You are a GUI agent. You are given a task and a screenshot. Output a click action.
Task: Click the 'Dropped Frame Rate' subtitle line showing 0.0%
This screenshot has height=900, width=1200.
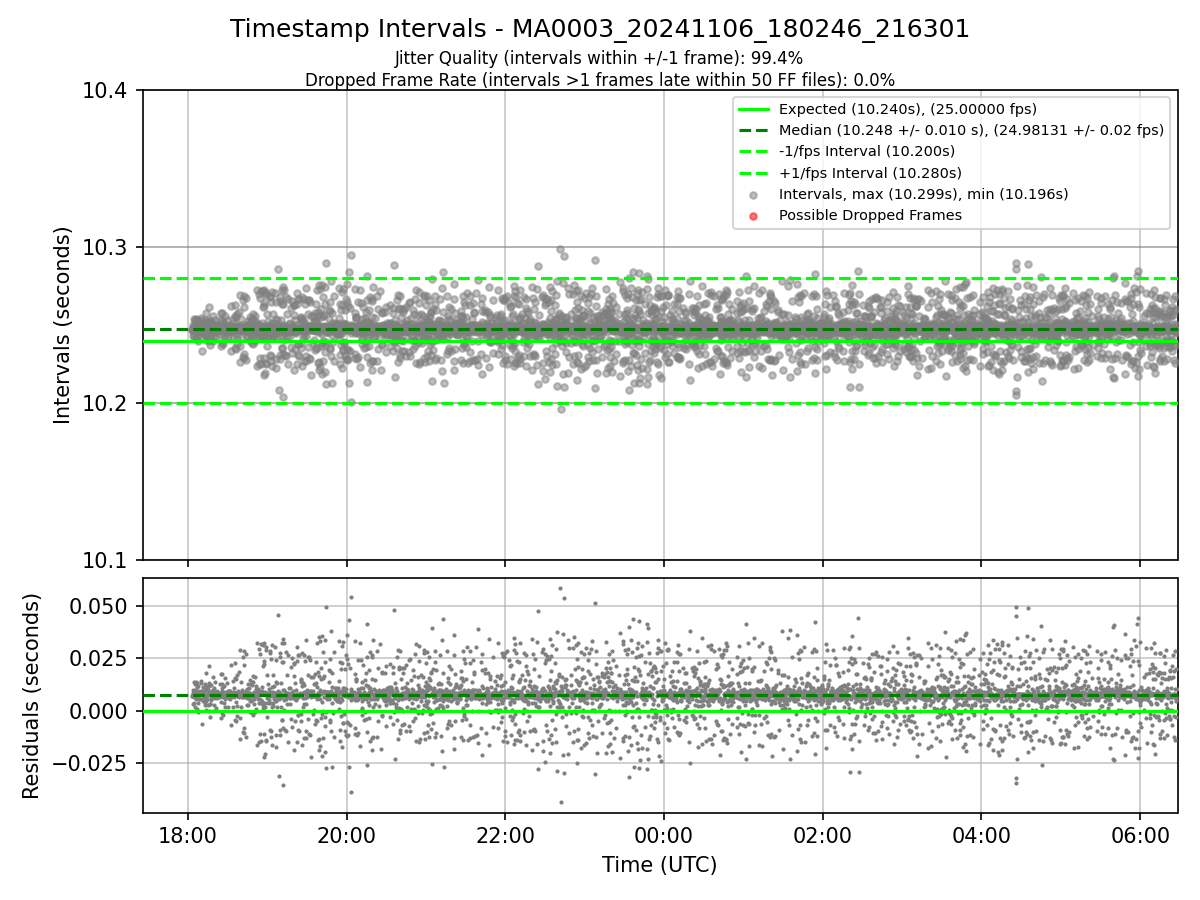click(x=600, y=80)
